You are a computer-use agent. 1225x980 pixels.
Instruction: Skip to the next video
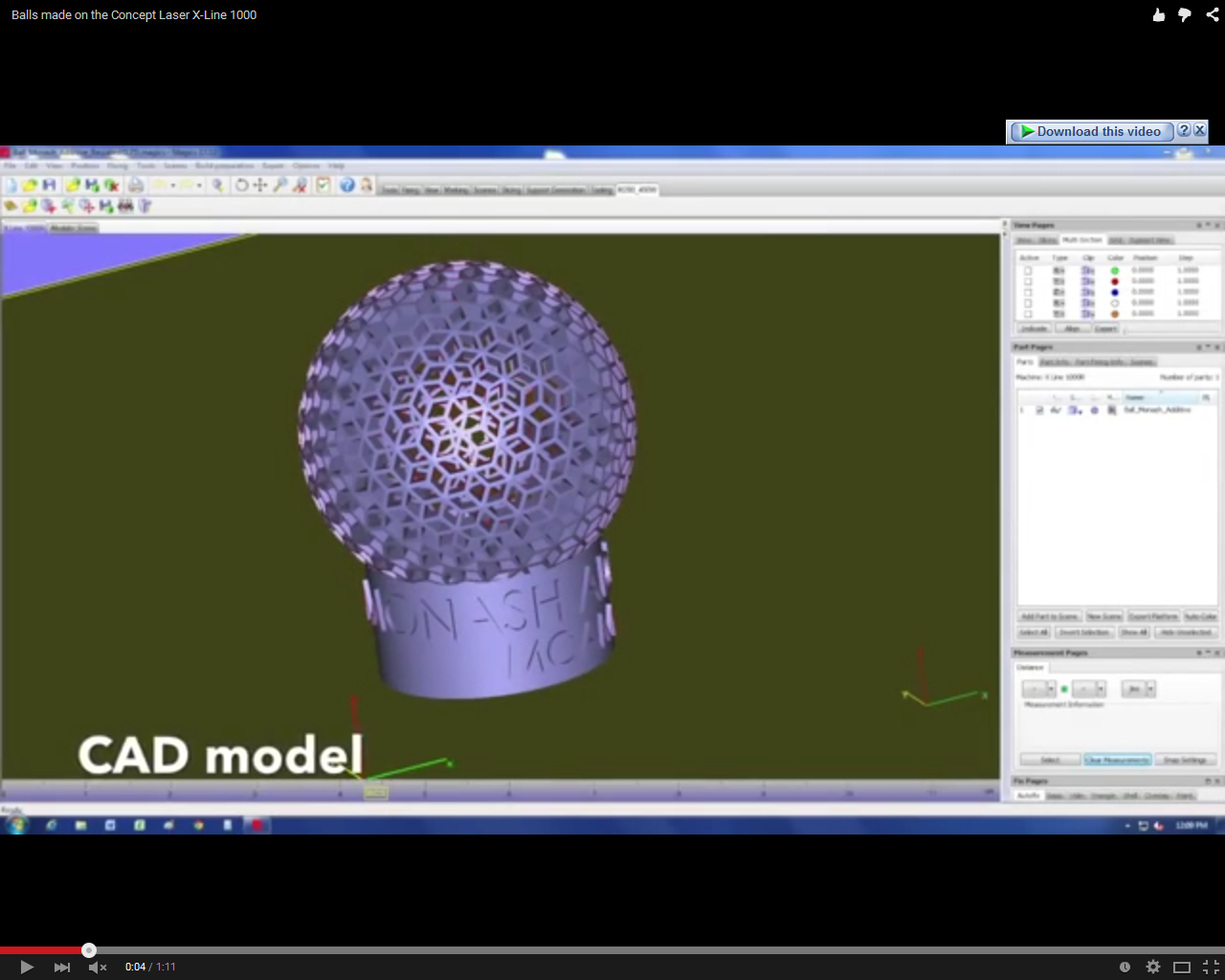[x=62, y=967]
